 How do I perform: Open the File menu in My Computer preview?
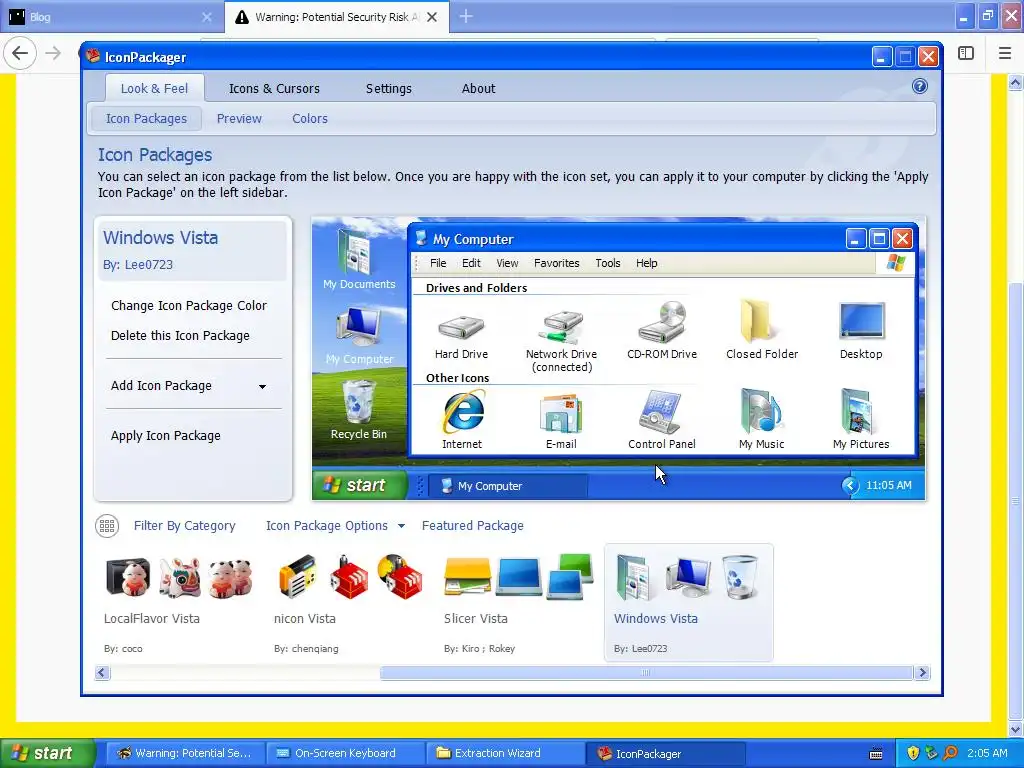[x=438, y=263]
